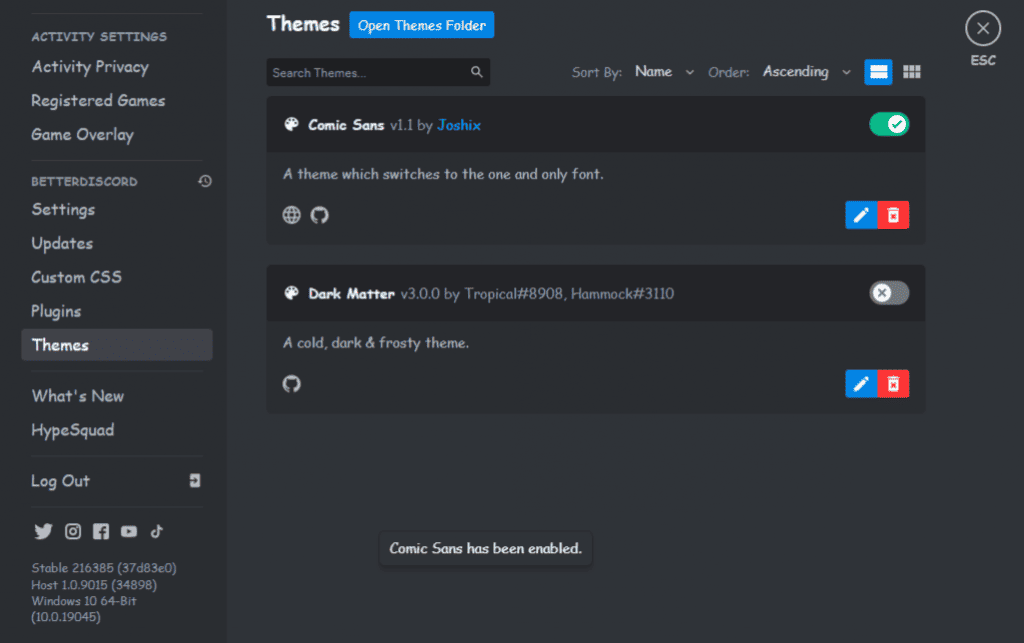1024x643 pixels.
Task: Open Custom CSS settings
Action: click(77, 277)
